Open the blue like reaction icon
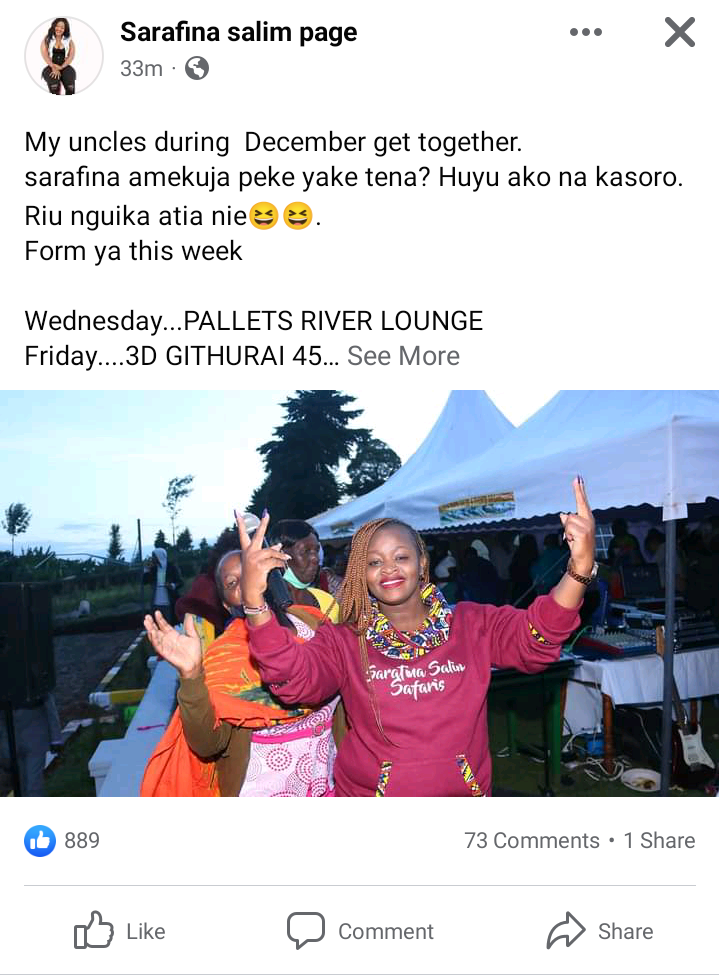 (40, 841)
